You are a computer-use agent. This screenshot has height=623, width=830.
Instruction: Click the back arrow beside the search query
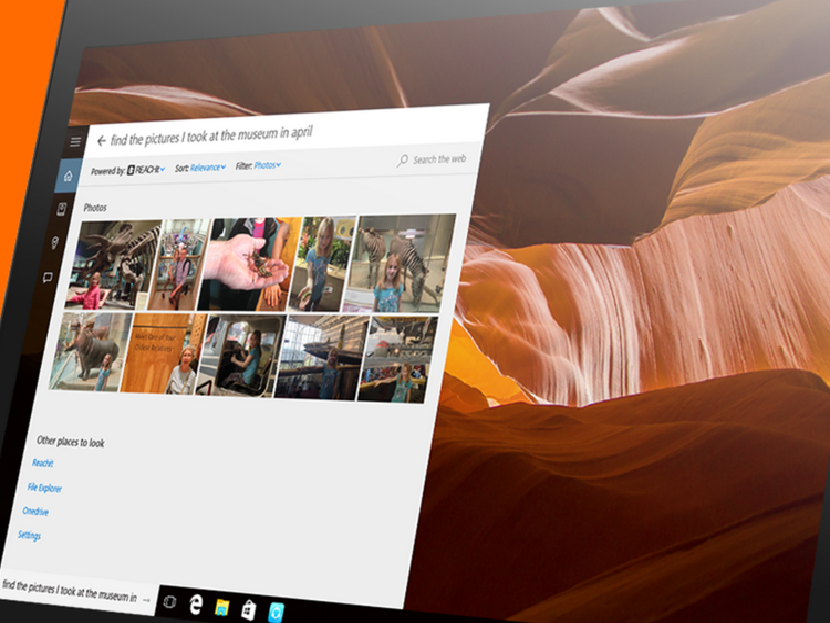coord(101,141)
